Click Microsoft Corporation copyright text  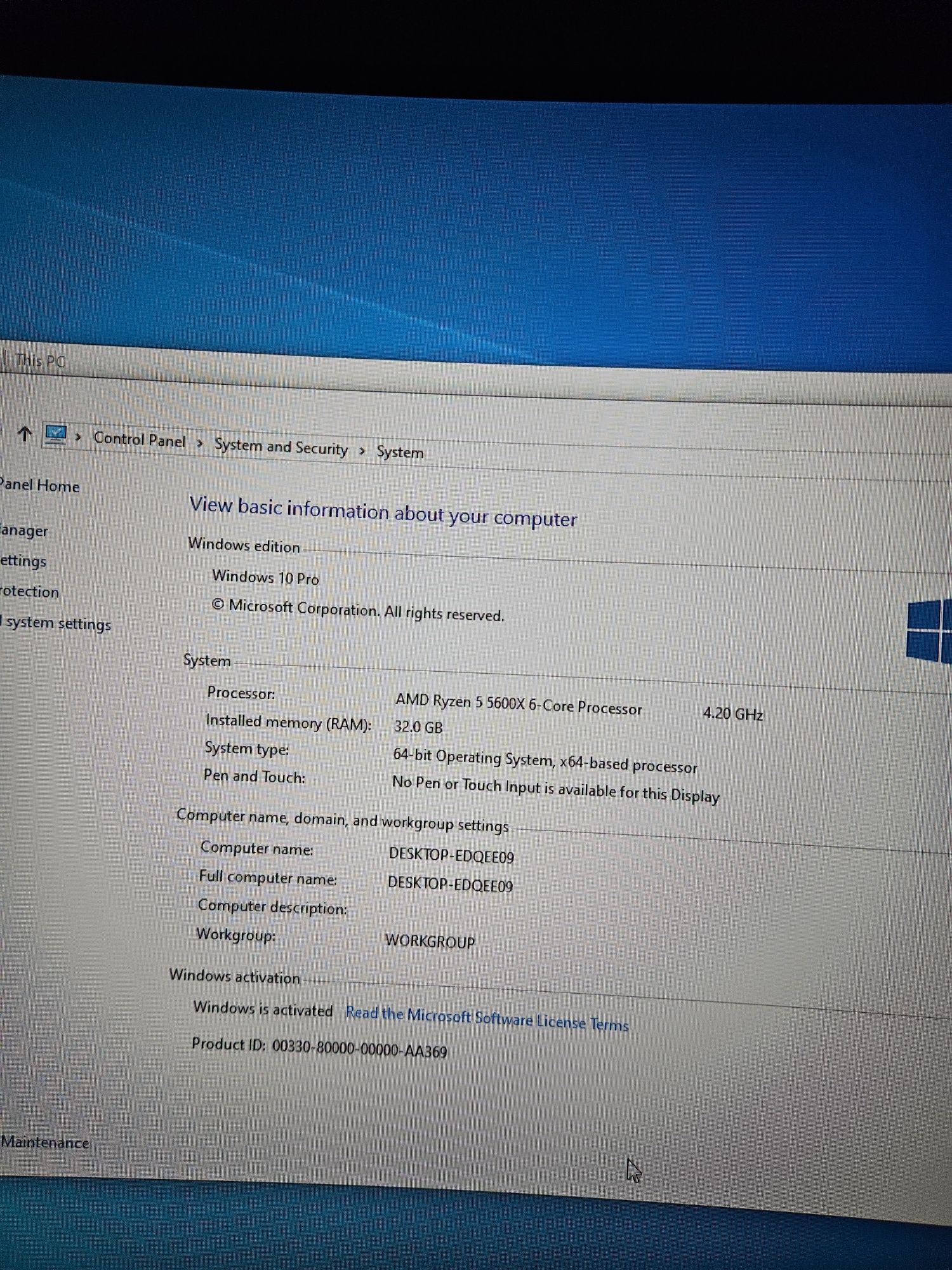coord(358,610)
